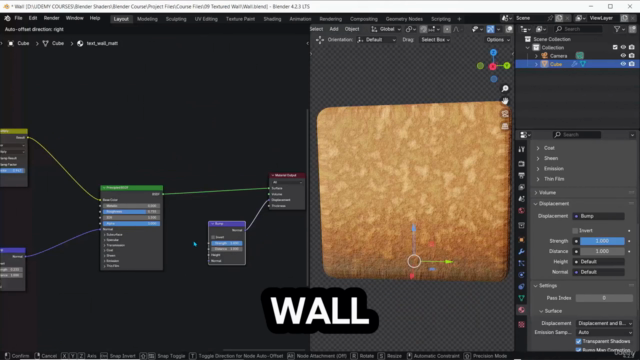Open the Tool properties tab
Image resolution: width=640 pixels, height=360 pixels.
point(521,150)
